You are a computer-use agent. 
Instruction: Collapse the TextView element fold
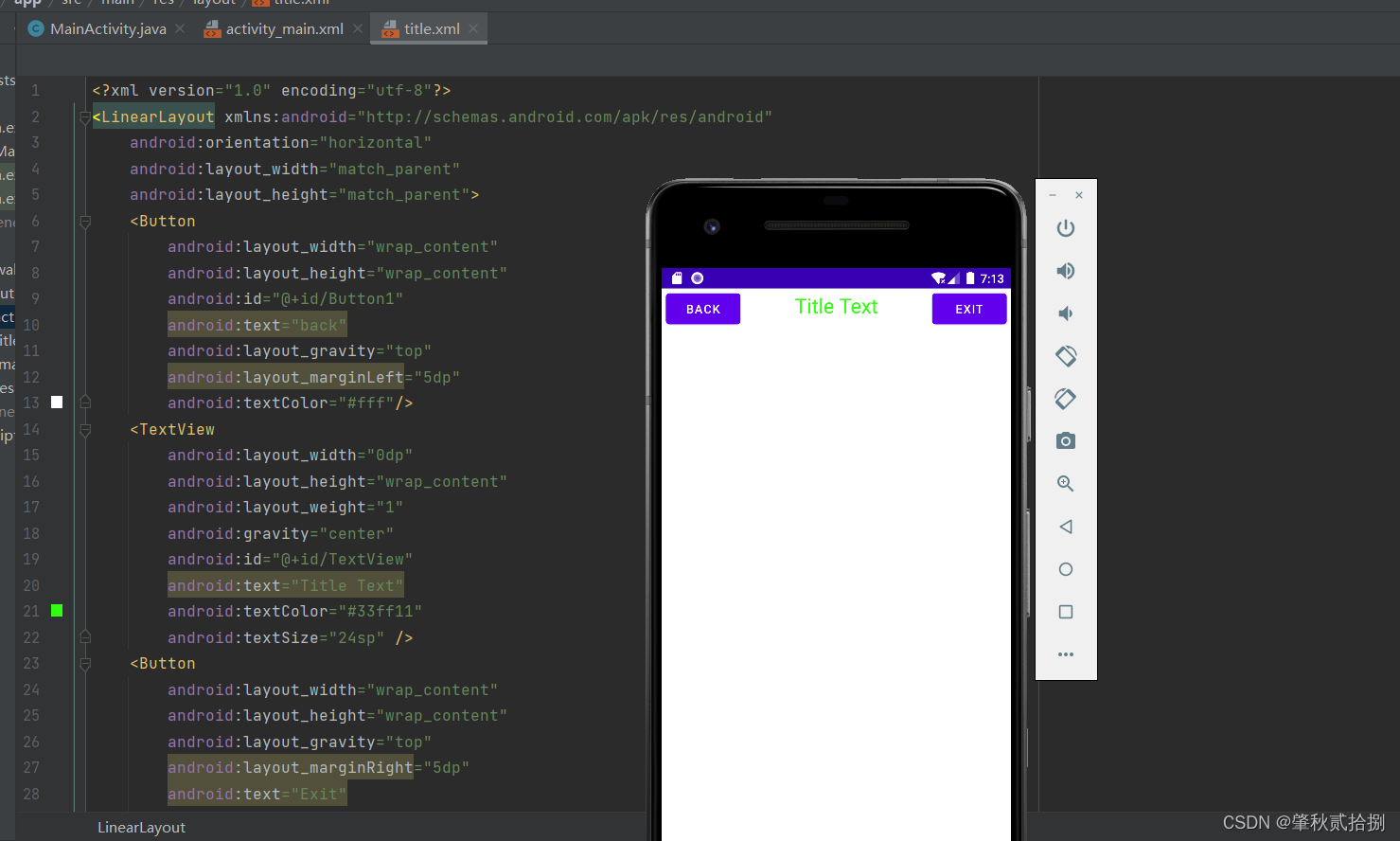pos(85,429)
